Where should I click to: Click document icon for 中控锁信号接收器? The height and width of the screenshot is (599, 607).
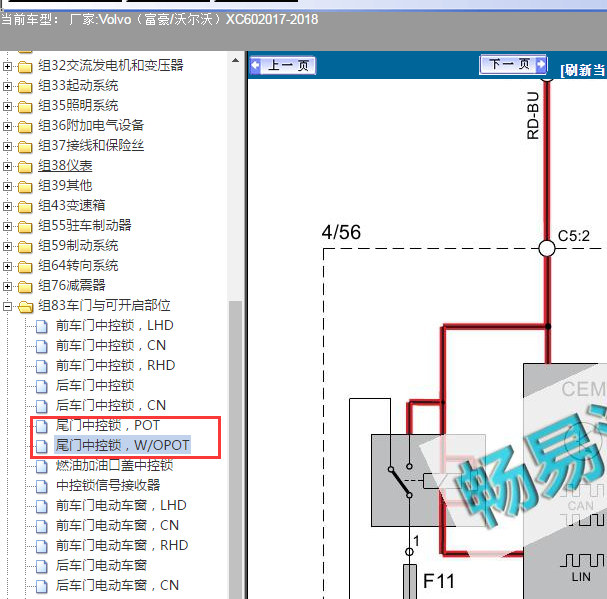pyautogui.click(x=42, y=486)
